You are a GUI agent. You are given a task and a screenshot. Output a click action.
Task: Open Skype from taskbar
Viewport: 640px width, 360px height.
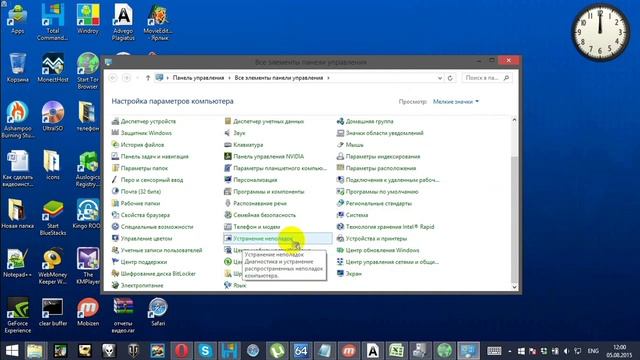click(205, 351)
